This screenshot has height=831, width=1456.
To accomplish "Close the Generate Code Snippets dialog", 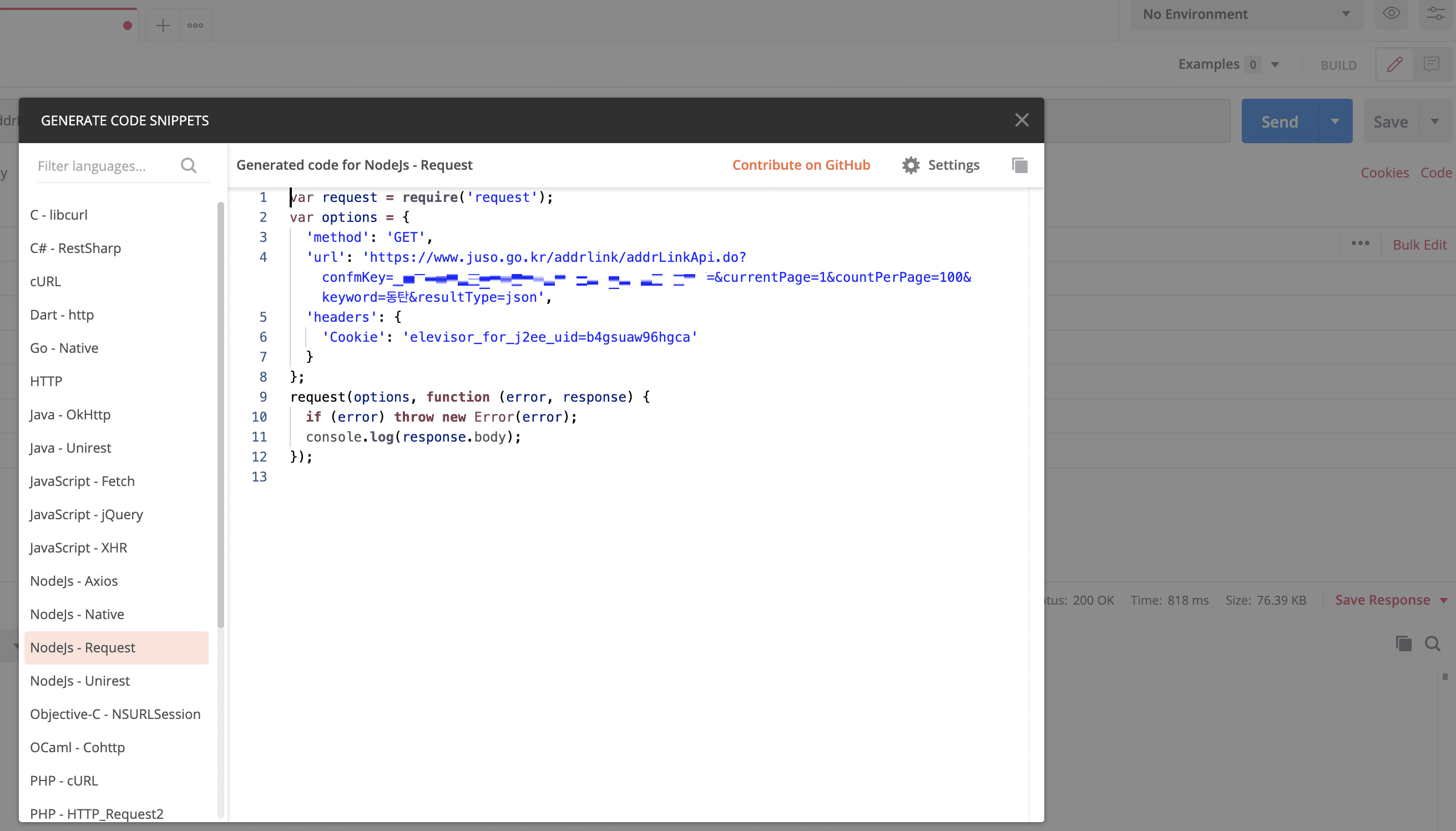I will click(x=1022, y=120).
